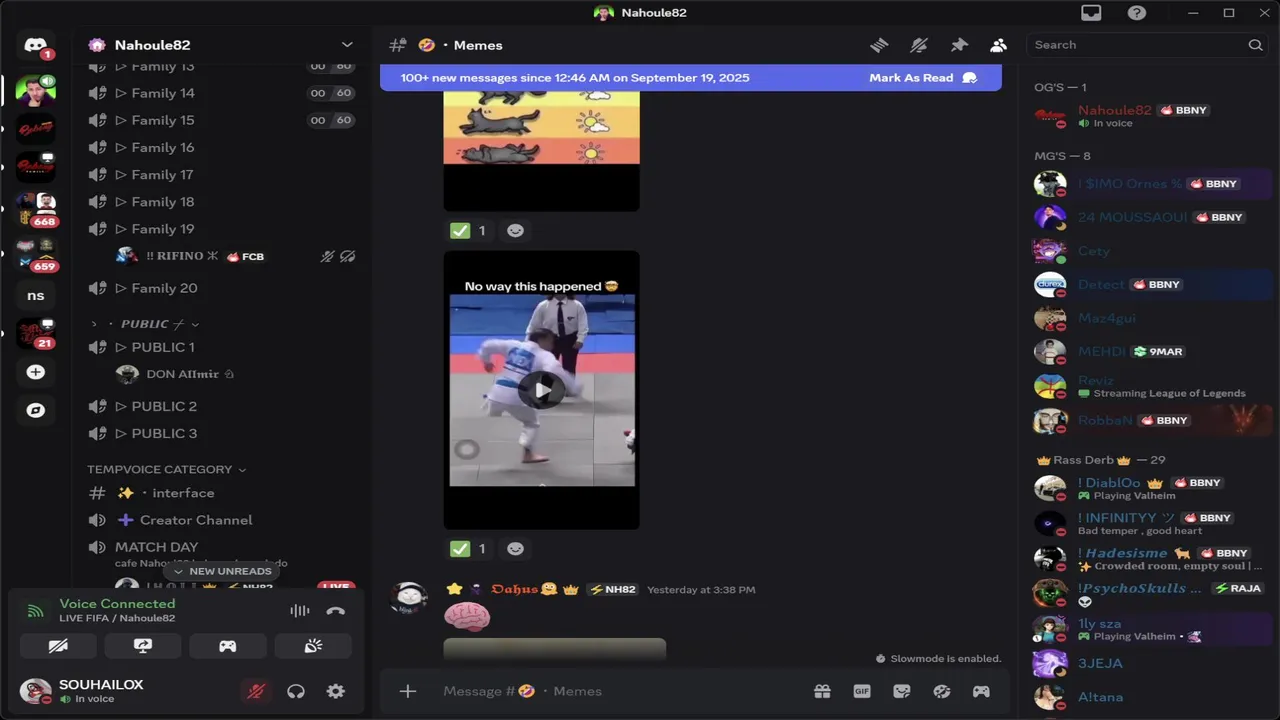Add reaction under cat image
1280x720 pixels.
click(x=515, y=231)
